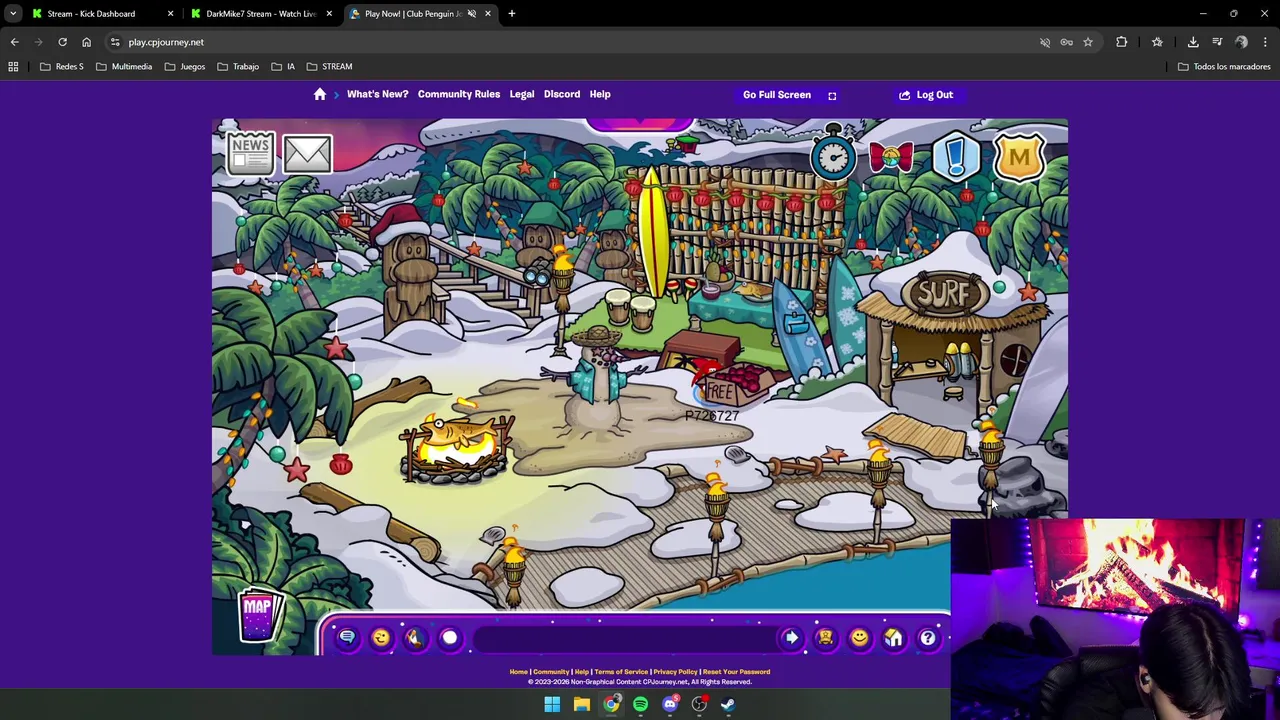Open the STREAM bookmark folder
Image resolution: width=1280 pixels, height=720 pixels.
329,67
